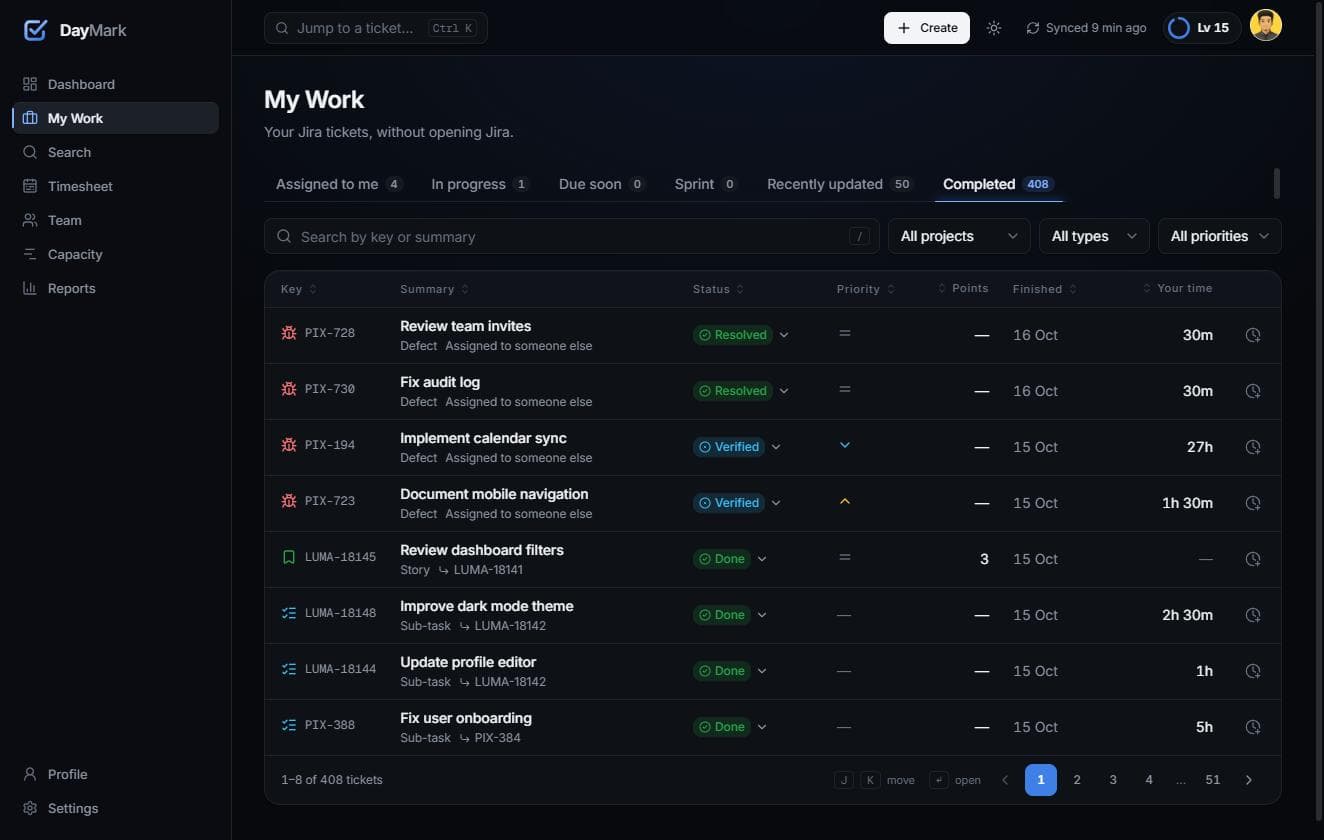
Task: Open the Search page in sidebar
Action: 115,152
